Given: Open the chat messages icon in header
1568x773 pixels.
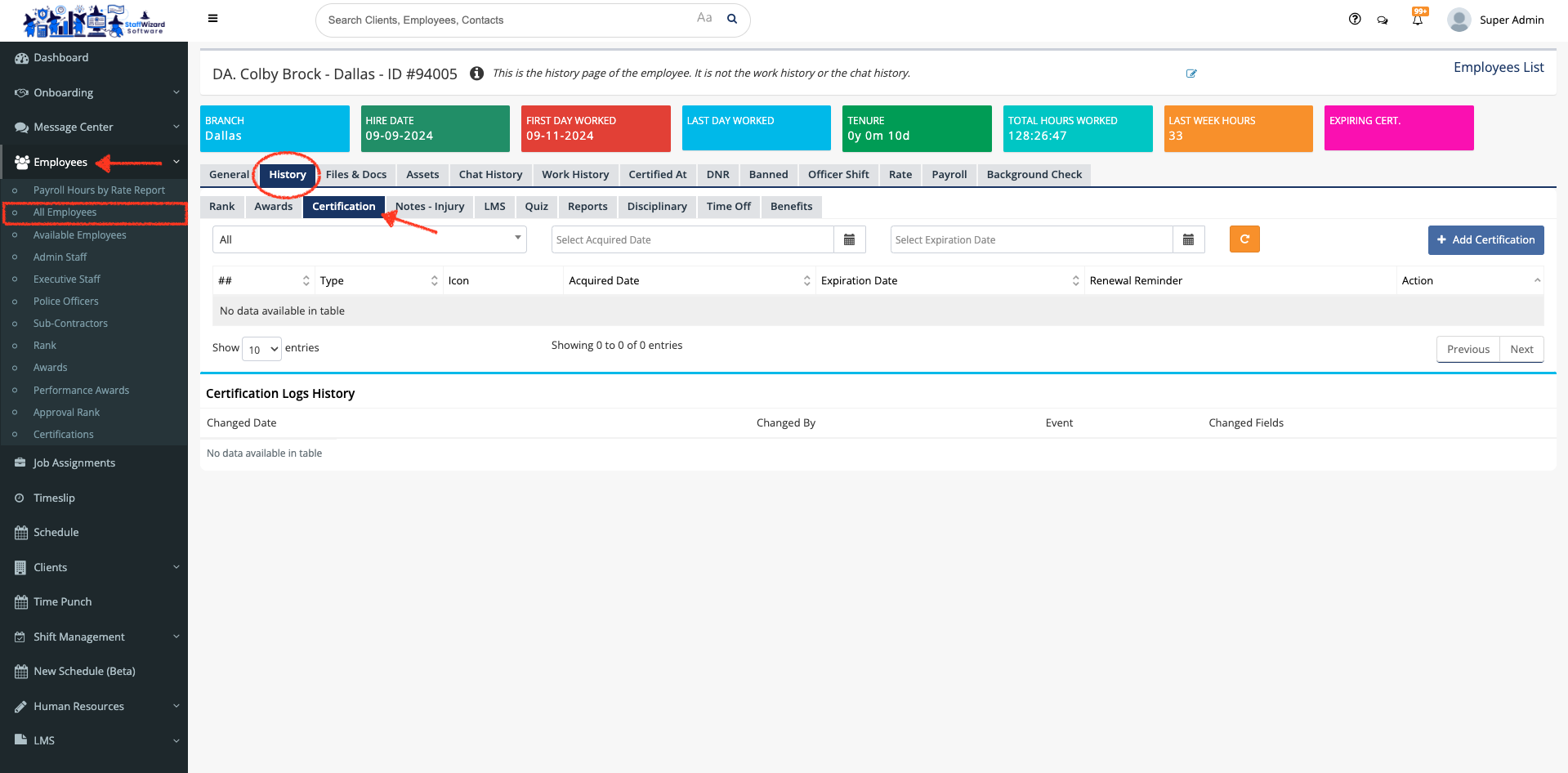Looking at the screenshot, I should tap(1383, 20).
